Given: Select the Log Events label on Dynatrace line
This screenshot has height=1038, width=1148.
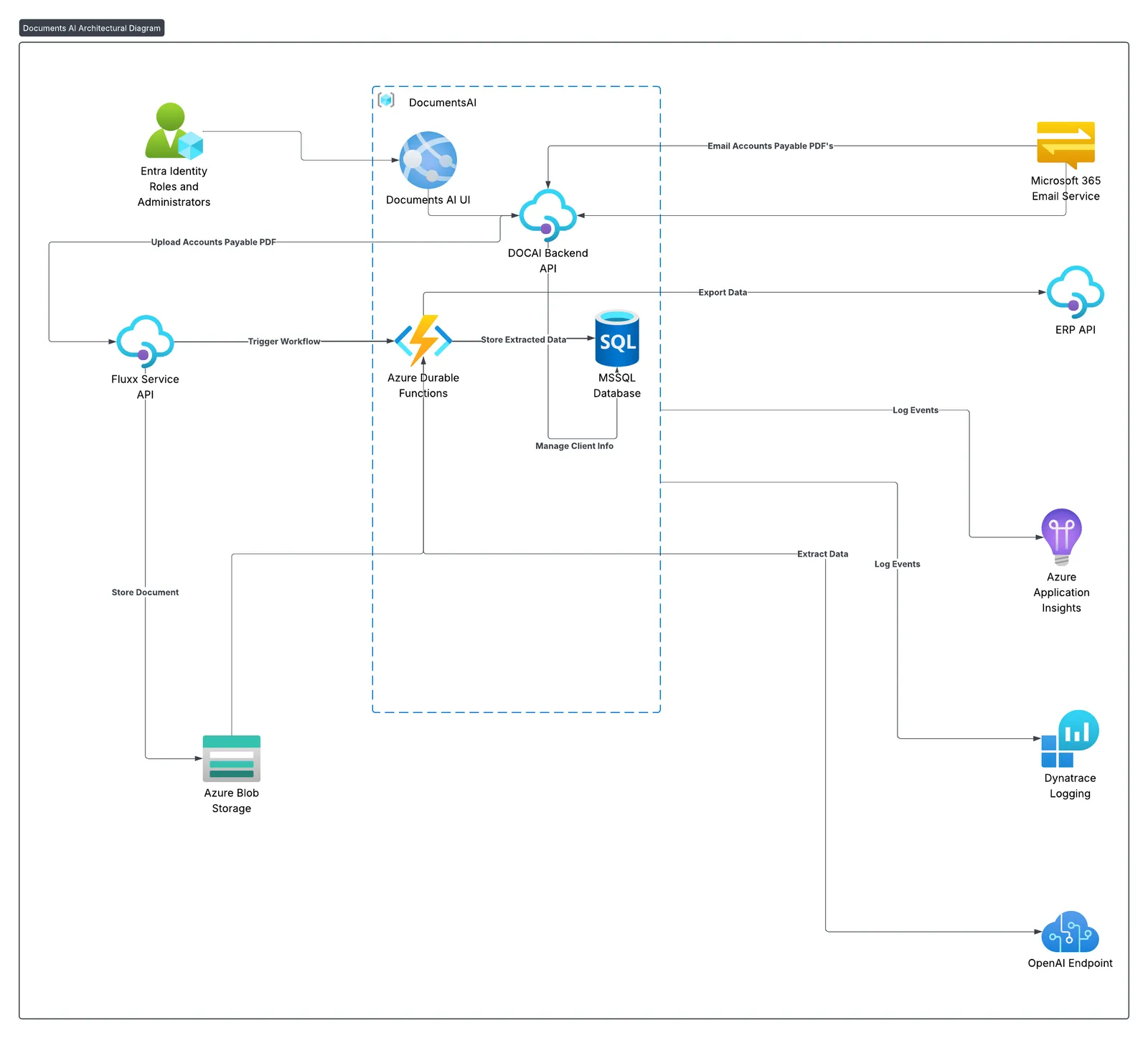Looking at the screenshot, I should [x=897, y=565].
